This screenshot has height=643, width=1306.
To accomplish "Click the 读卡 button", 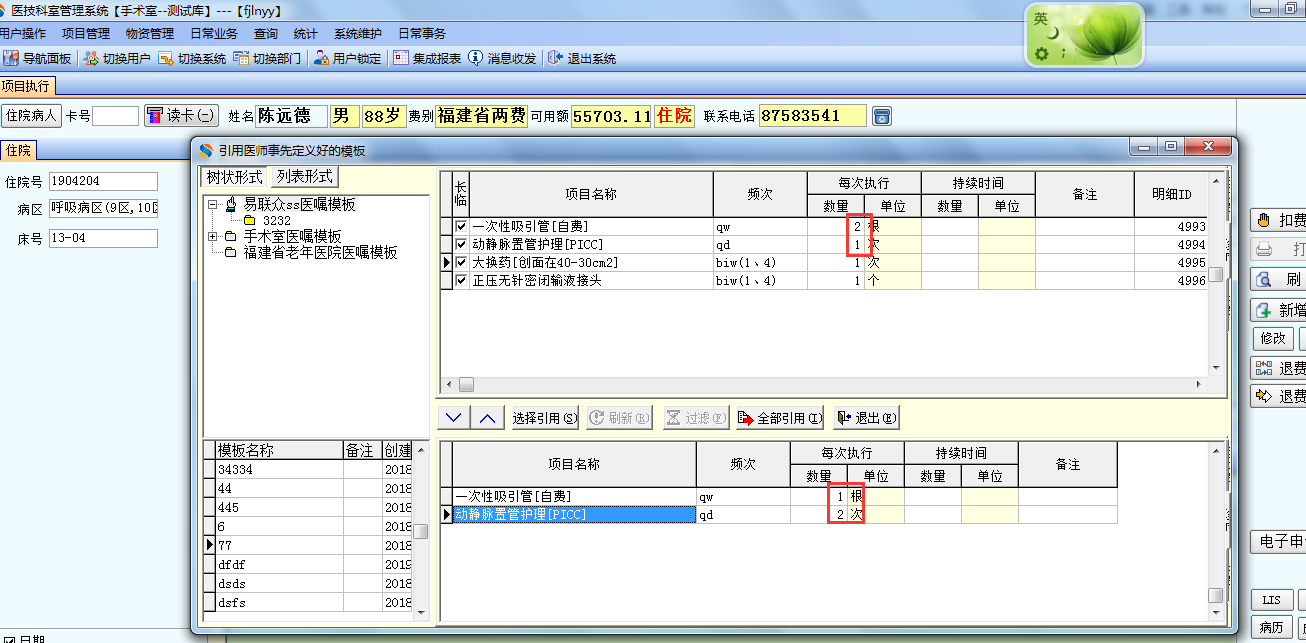I will 181,116.
